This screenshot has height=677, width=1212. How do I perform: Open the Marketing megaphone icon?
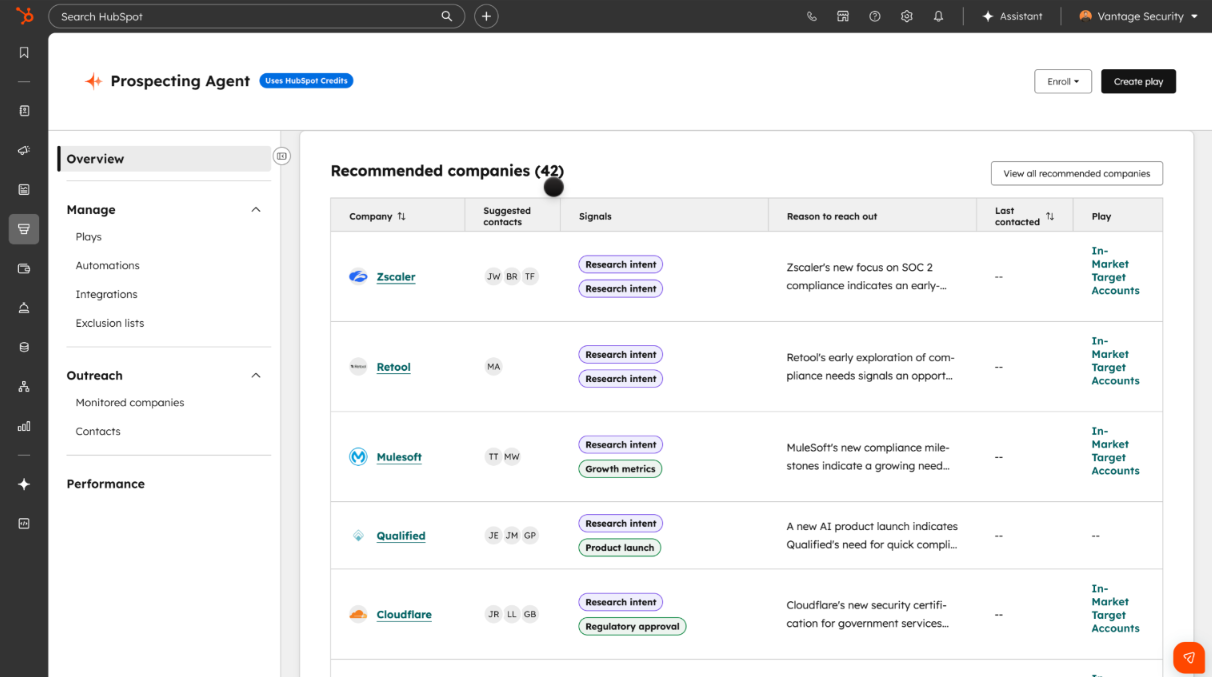24,150
